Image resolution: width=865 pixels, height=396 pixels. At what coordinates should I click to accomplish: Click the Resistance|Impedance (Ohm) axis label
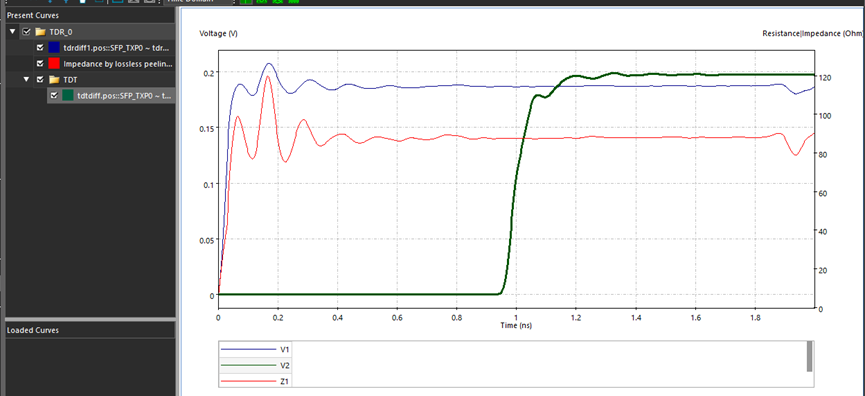(x=814, y=34)
